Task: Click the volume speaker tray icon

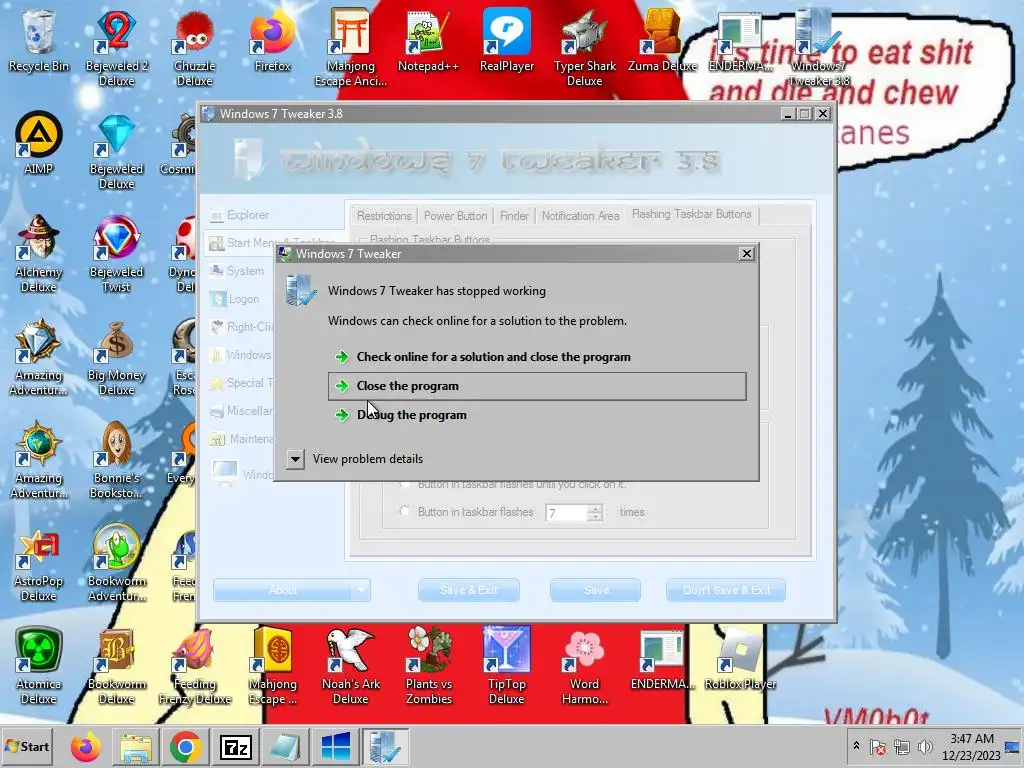Action: (925, 746)
